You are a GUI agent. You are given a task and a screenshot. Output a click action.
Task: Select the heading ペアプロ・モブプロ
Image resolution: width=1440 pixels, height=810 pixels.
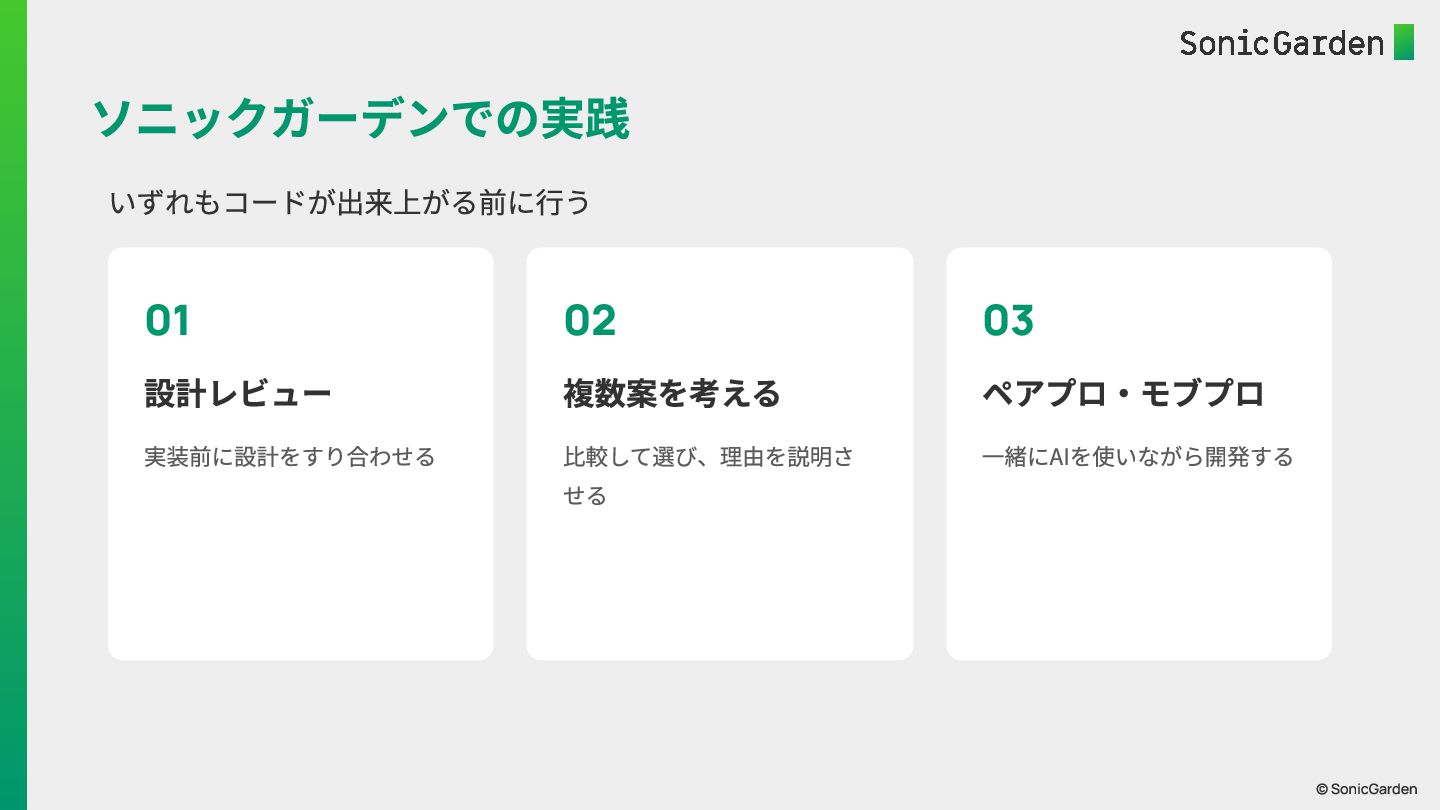[x=1124, y=394]
